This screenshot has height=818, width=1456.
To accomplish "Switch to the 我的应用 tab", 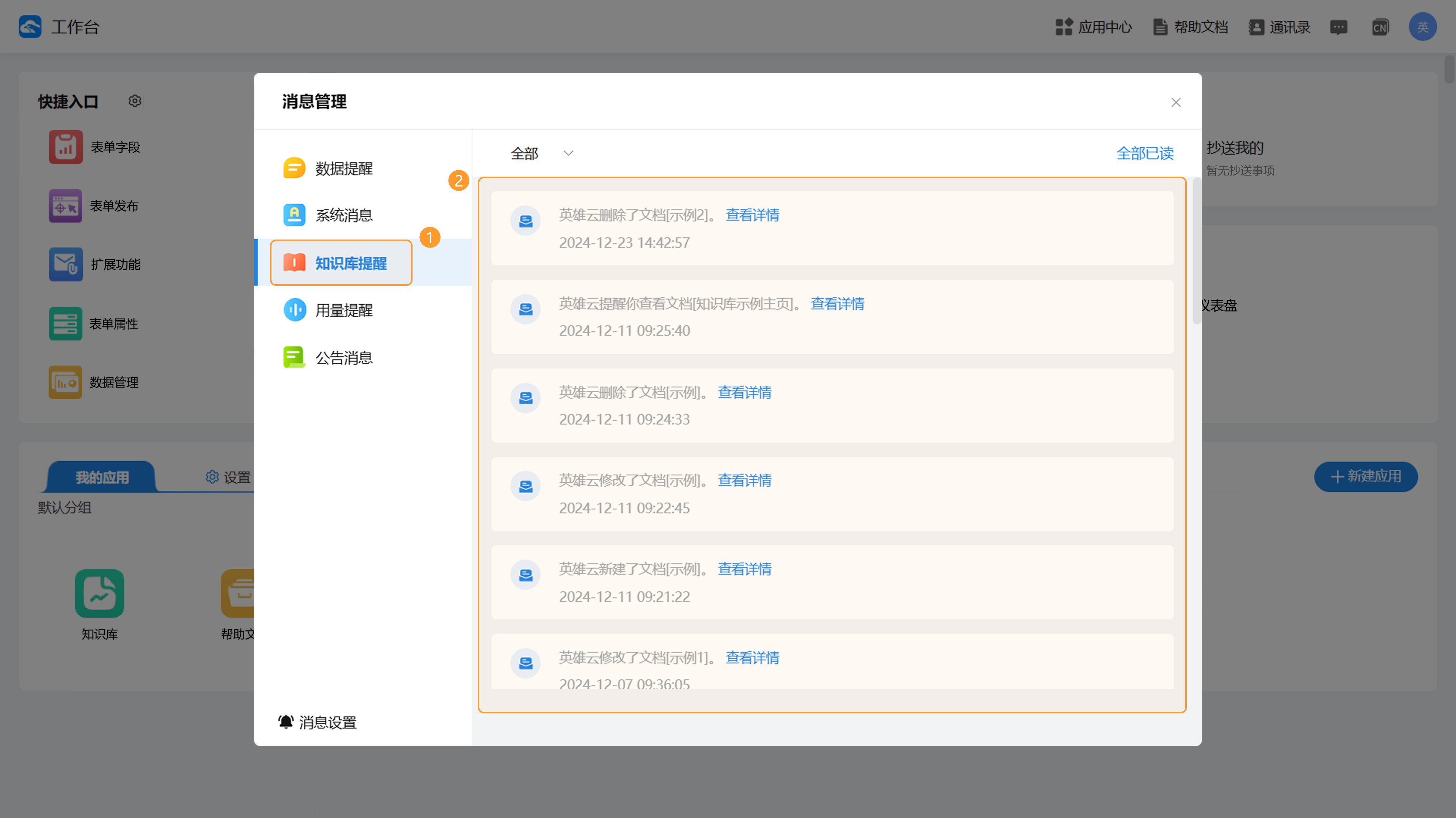I will (x=102, y=477).
